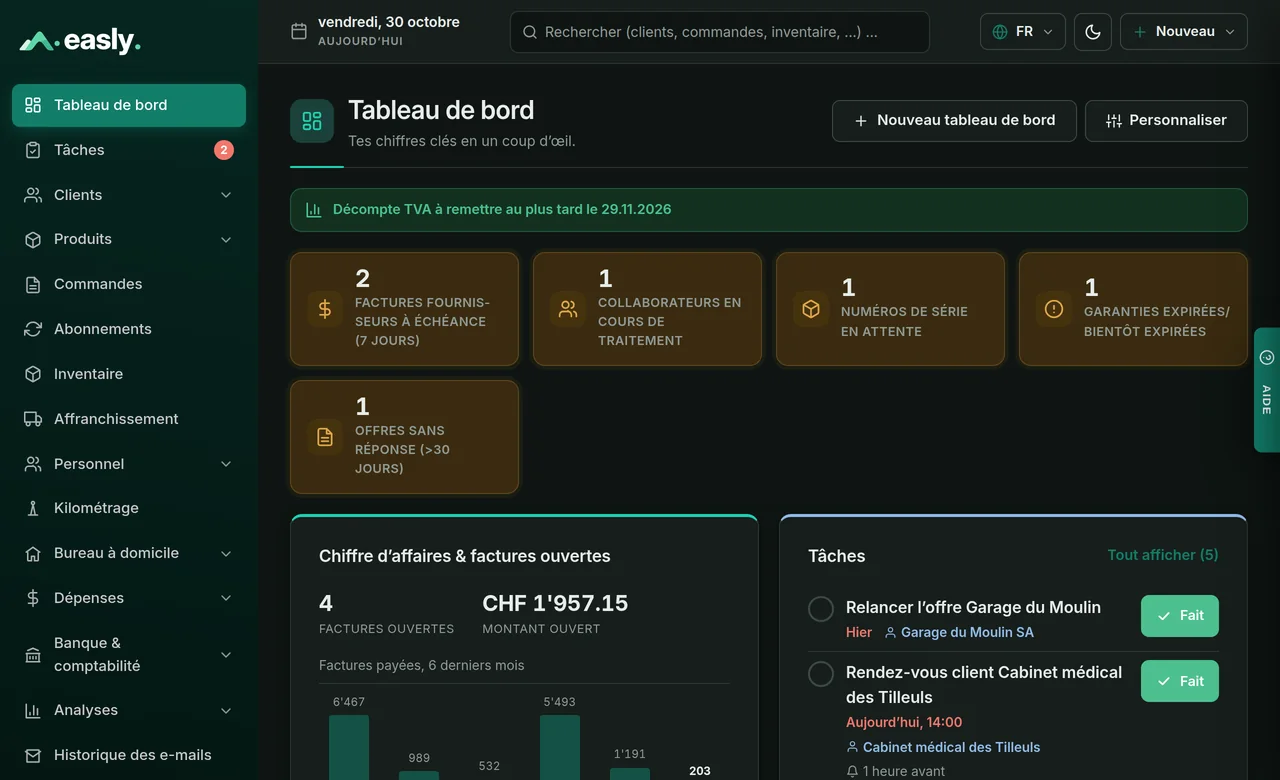Viewport: 1280px width, 780px height.
Task: Click the numéros de série cube icon
Action: coord(811,309)
